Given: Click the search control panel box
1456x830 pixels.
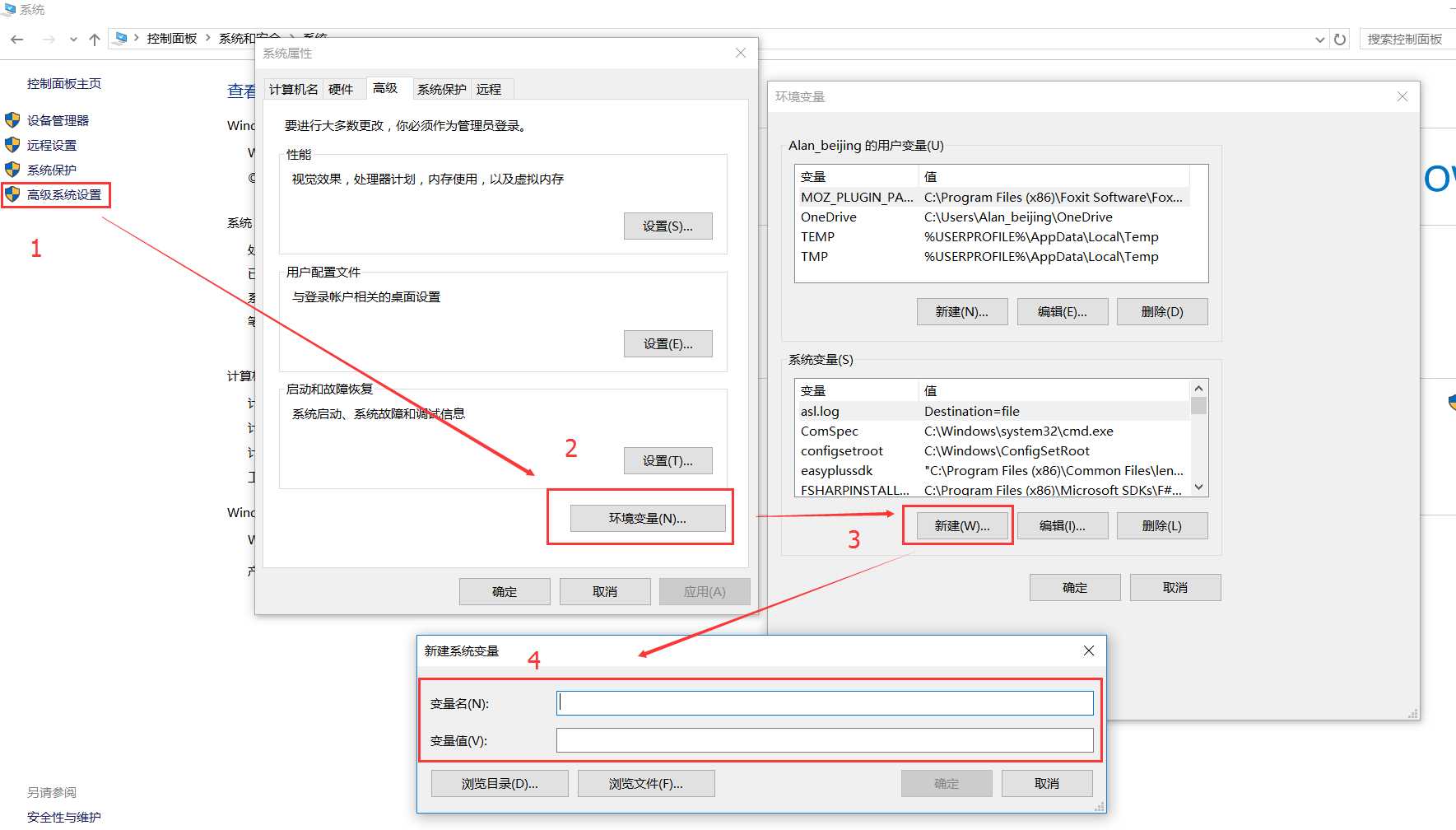Looking at the screenshot, I should pyautogui.click(x=1407, y=39).
